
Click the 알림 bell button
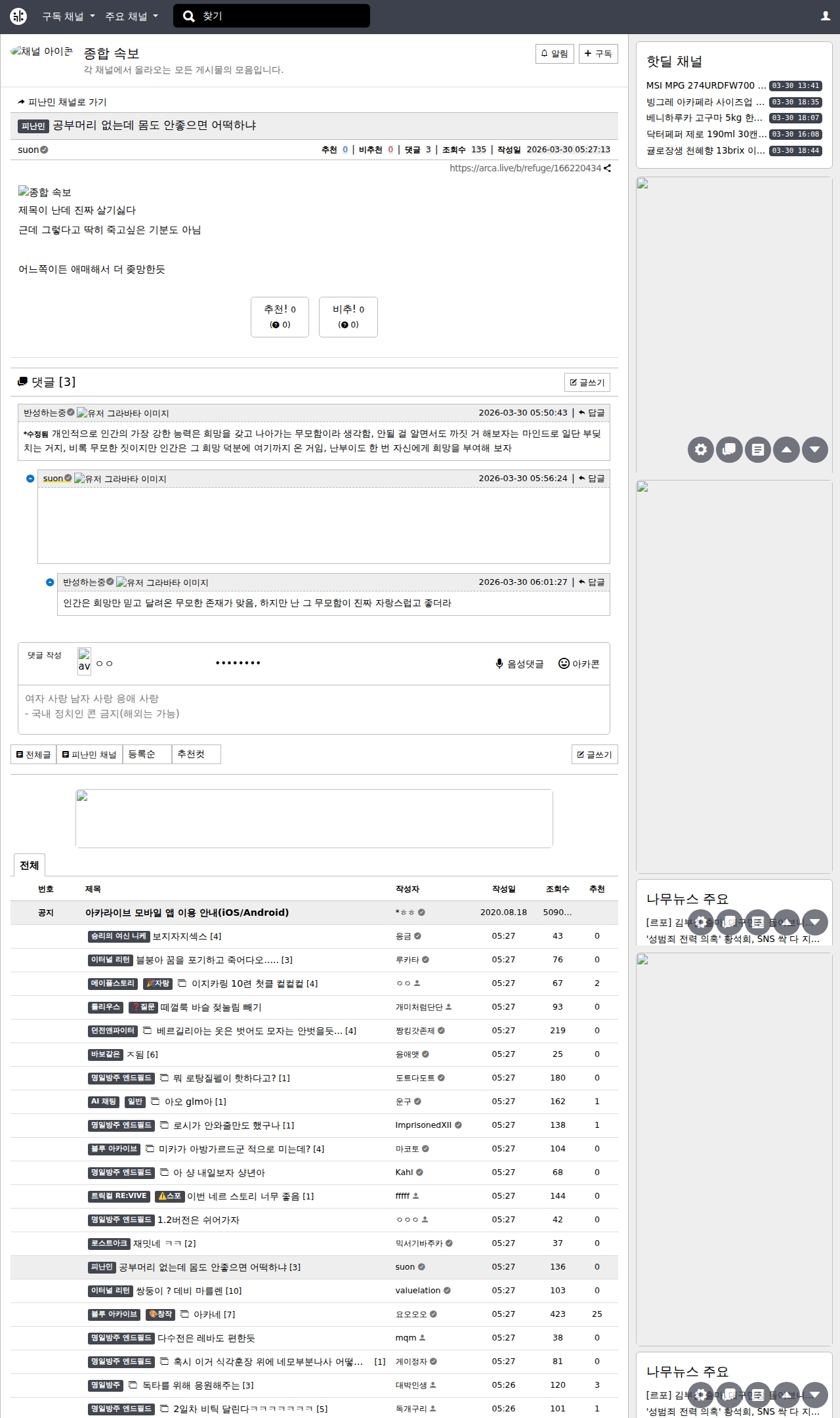coord(555,54)
